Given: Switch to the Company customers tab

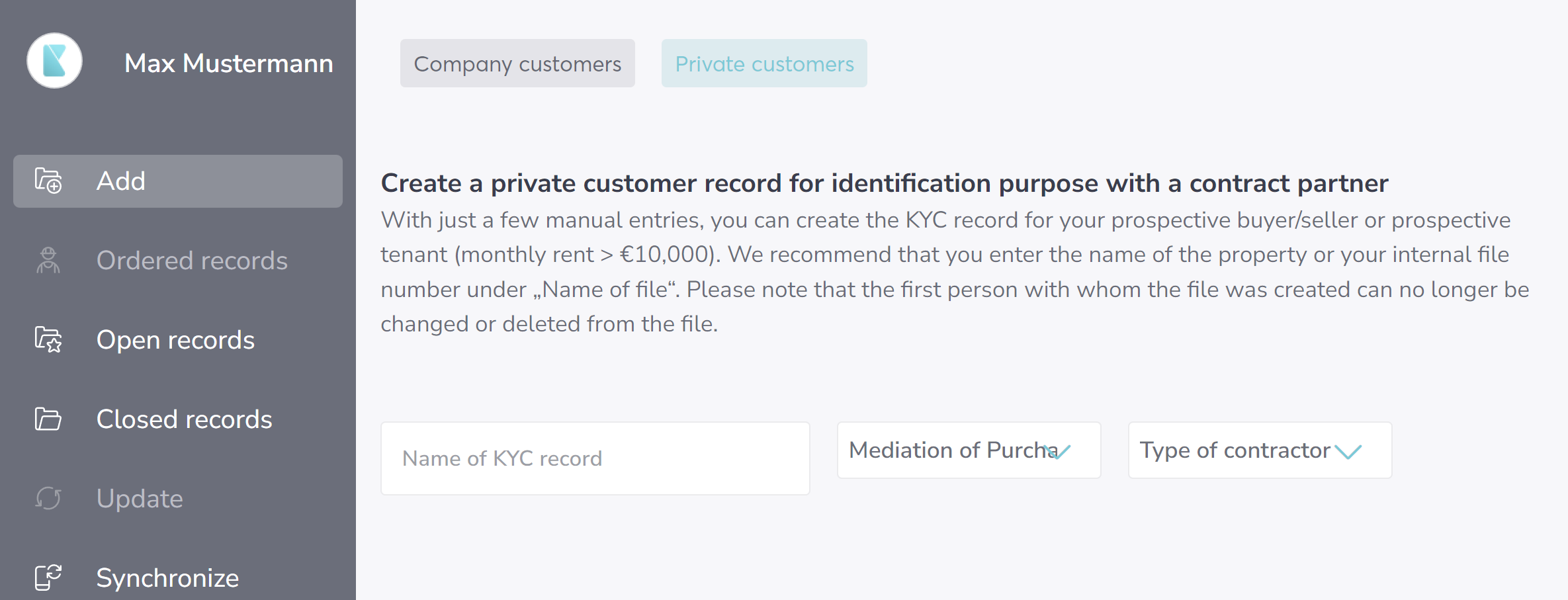Looking at the screenshot, I should [517, 64].
